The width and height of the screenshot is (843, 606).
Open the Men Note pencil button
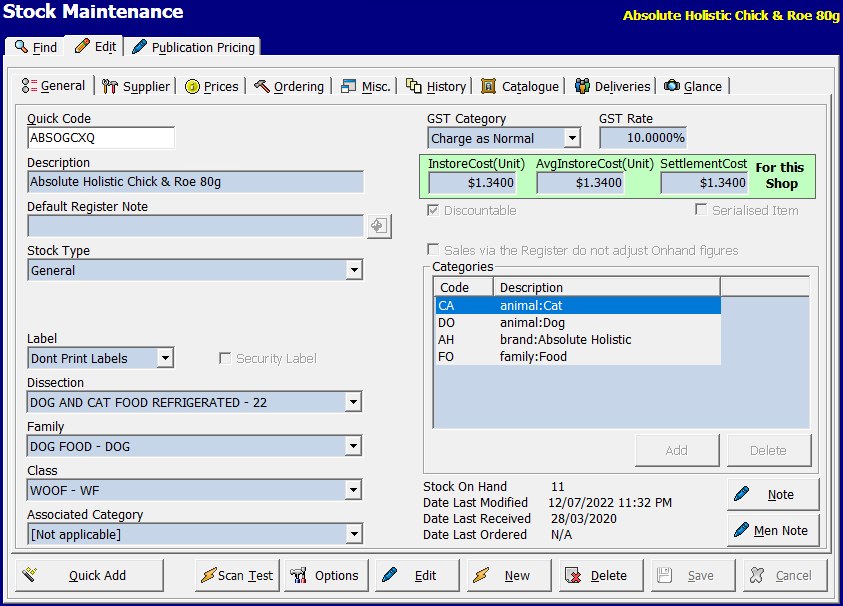click(x=772, y=530)
